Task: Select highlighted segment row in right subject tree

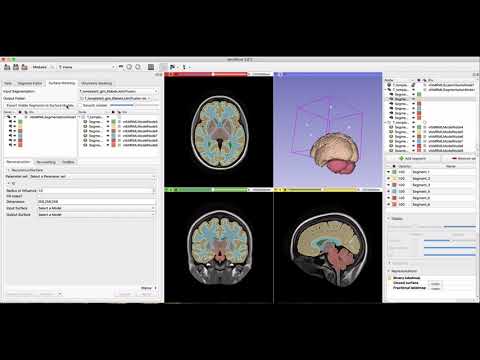Action: (x=430, y=99)
